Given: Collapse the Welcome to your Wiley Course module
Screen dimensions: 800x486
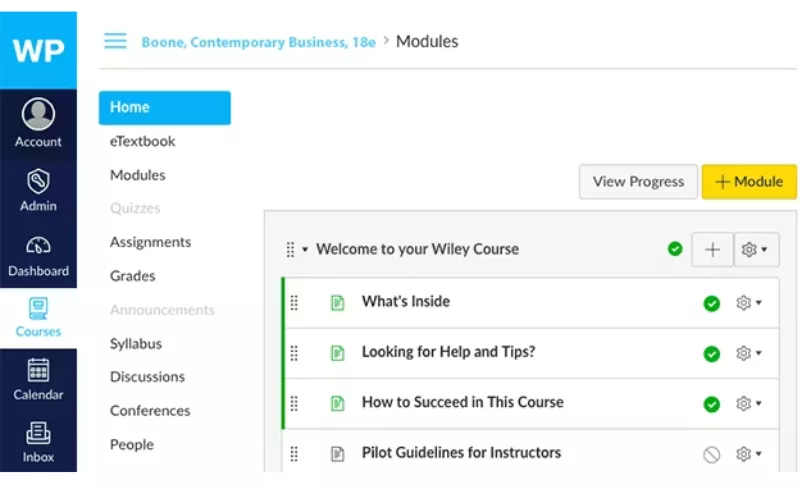Looking at the screenshot, I should pos(305,249).
